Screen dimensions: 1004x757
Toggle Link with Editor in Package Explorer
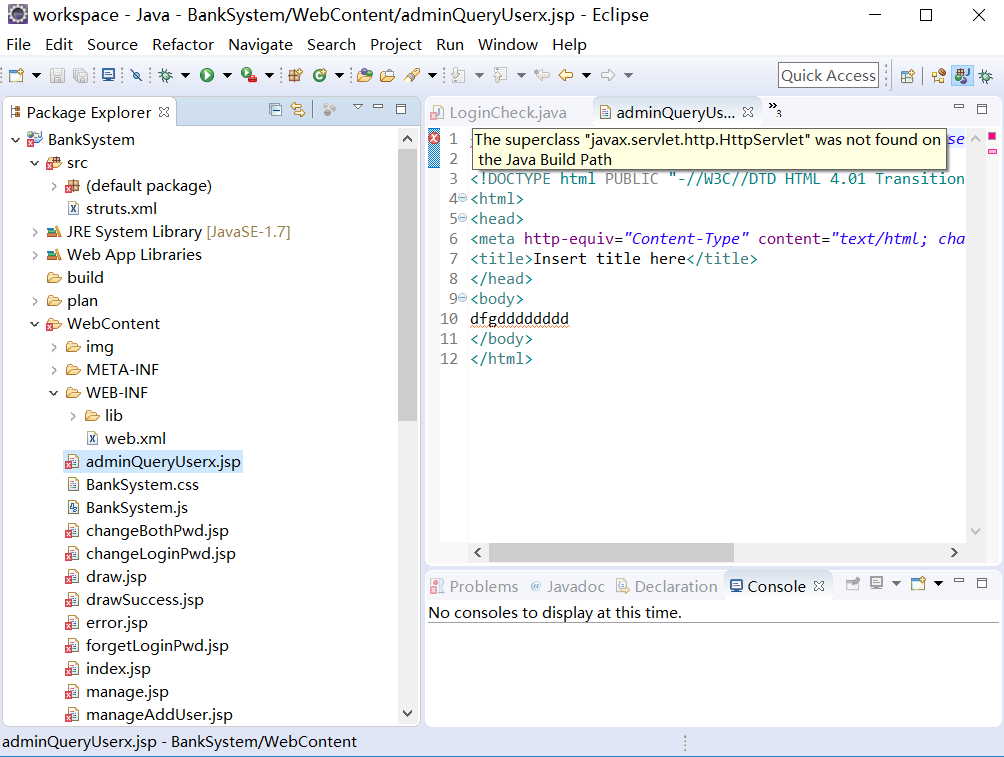tap(298, 110)
